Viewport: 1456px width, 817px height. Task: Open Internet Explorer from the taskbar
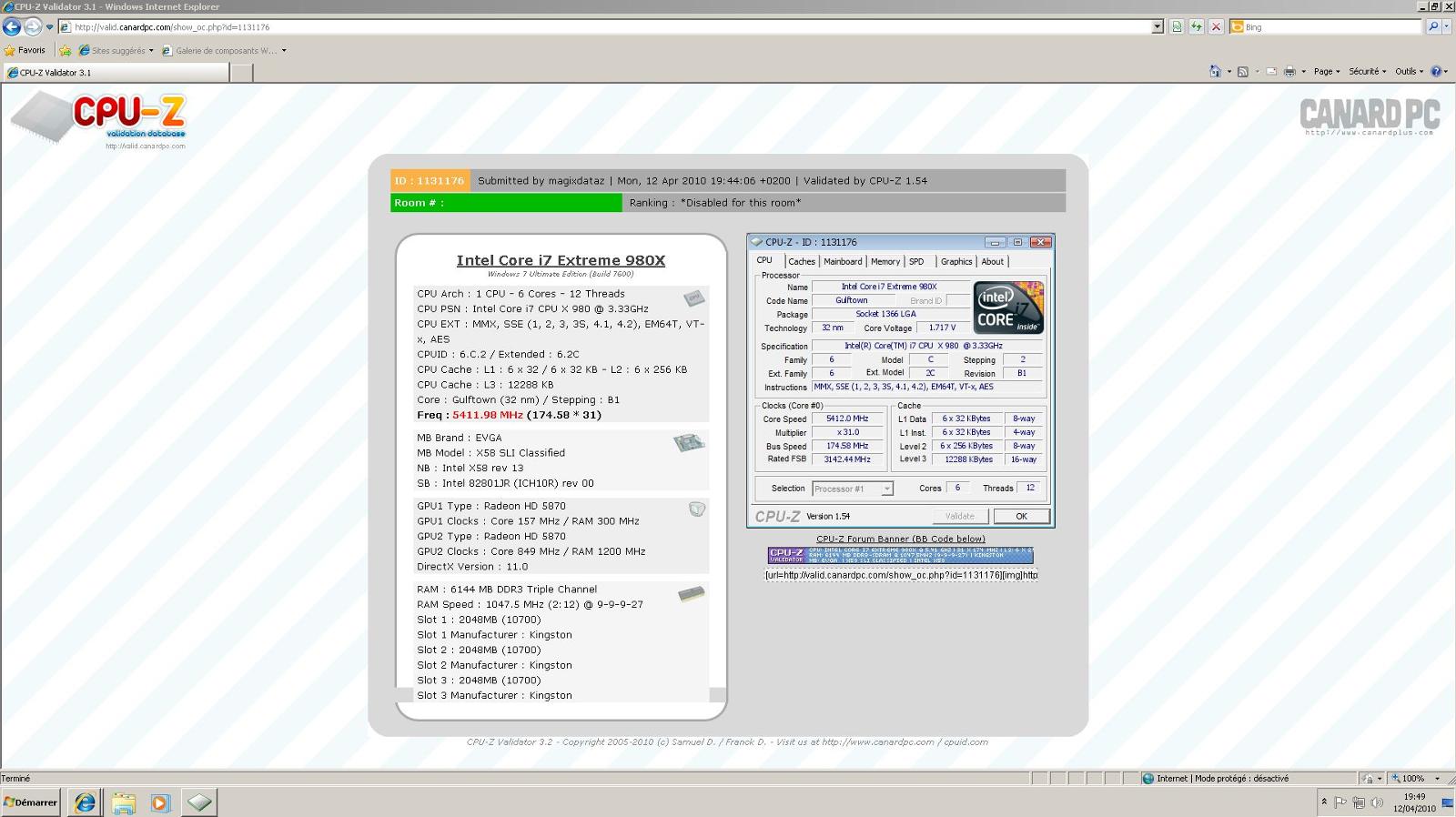coord(85,802)
